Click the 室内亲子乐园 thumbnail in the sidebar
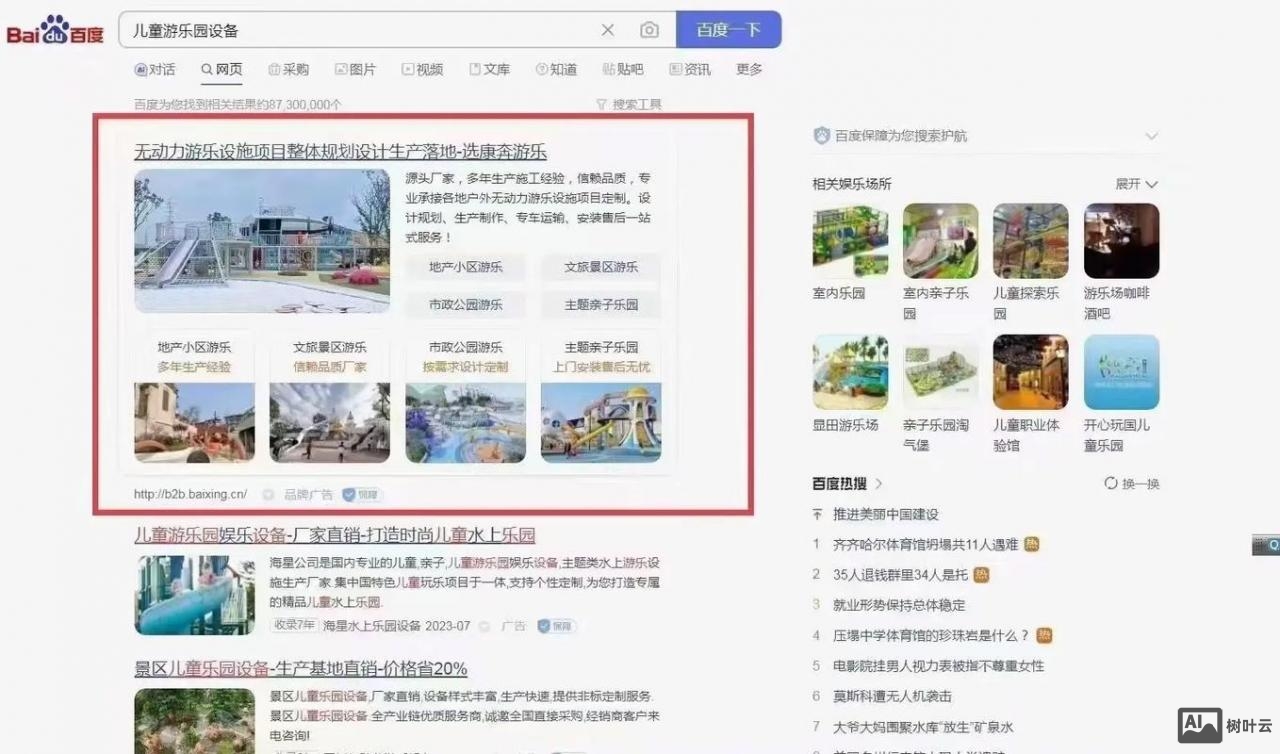1280x754 pixels. 938,239
